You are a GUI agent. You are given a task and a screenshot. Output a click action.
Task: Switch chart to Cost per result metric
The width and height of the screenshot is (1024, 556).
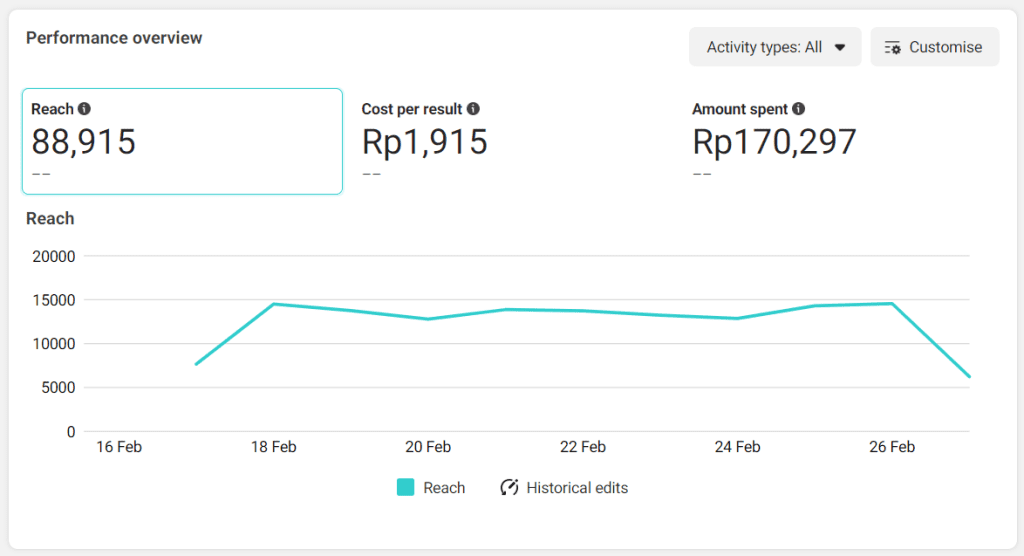click(512, 141)
